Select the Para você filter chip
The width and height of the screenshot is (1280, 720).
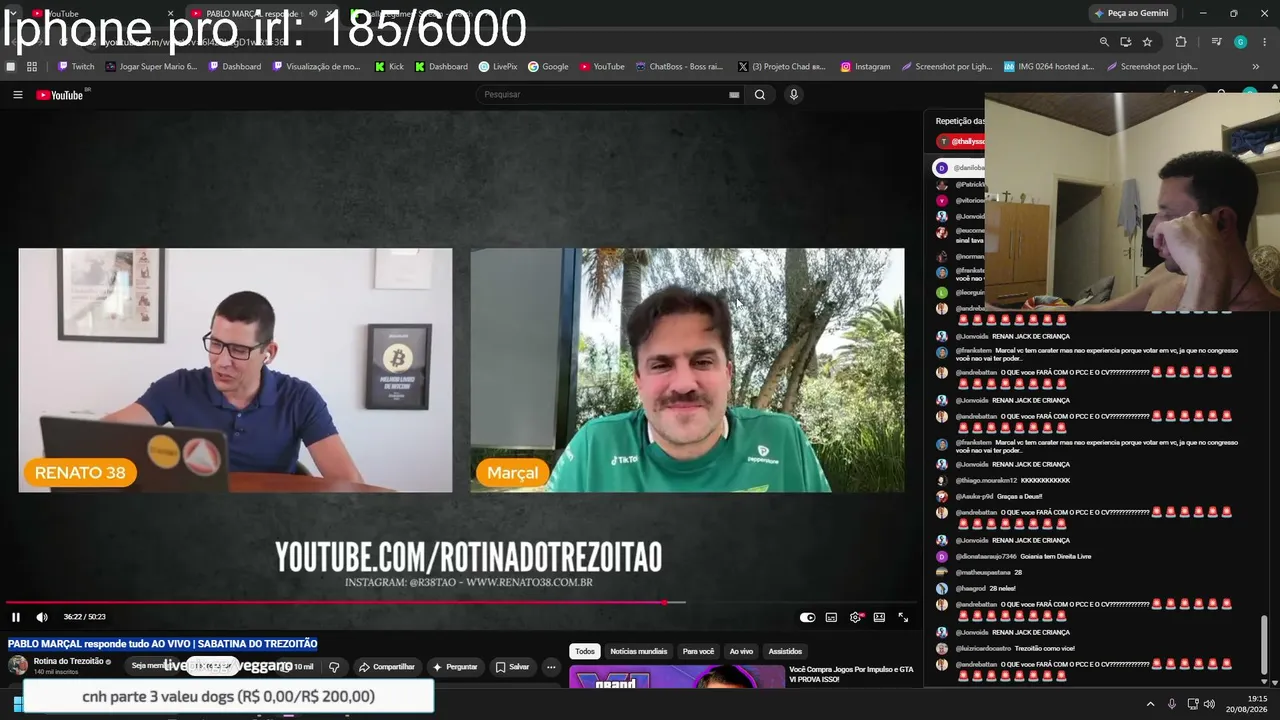click(x=698, y=651)
